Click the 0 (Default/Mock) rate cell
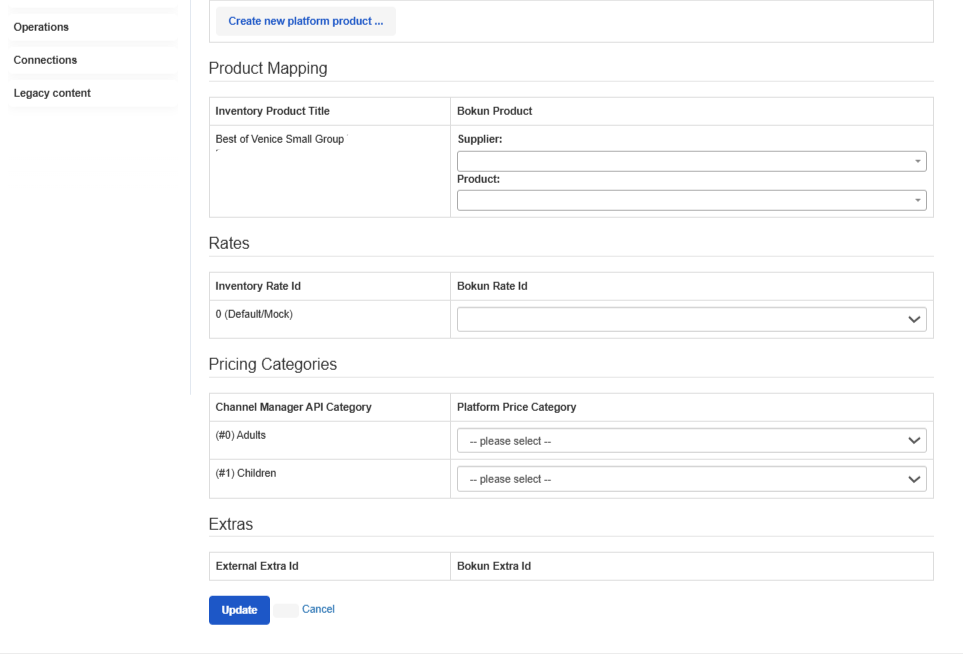This screenshot has width=963, height=654. tap(330, 319)
